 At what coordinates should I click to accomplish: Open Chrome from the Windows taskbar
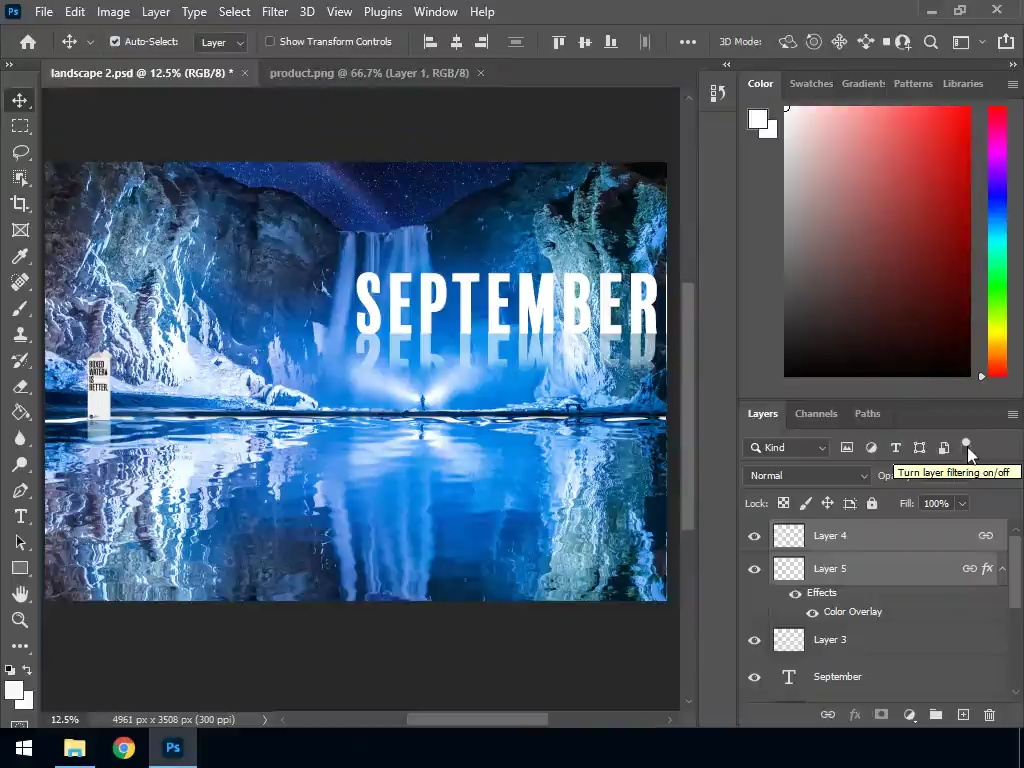pyautogui.click(x=123, y=748)
